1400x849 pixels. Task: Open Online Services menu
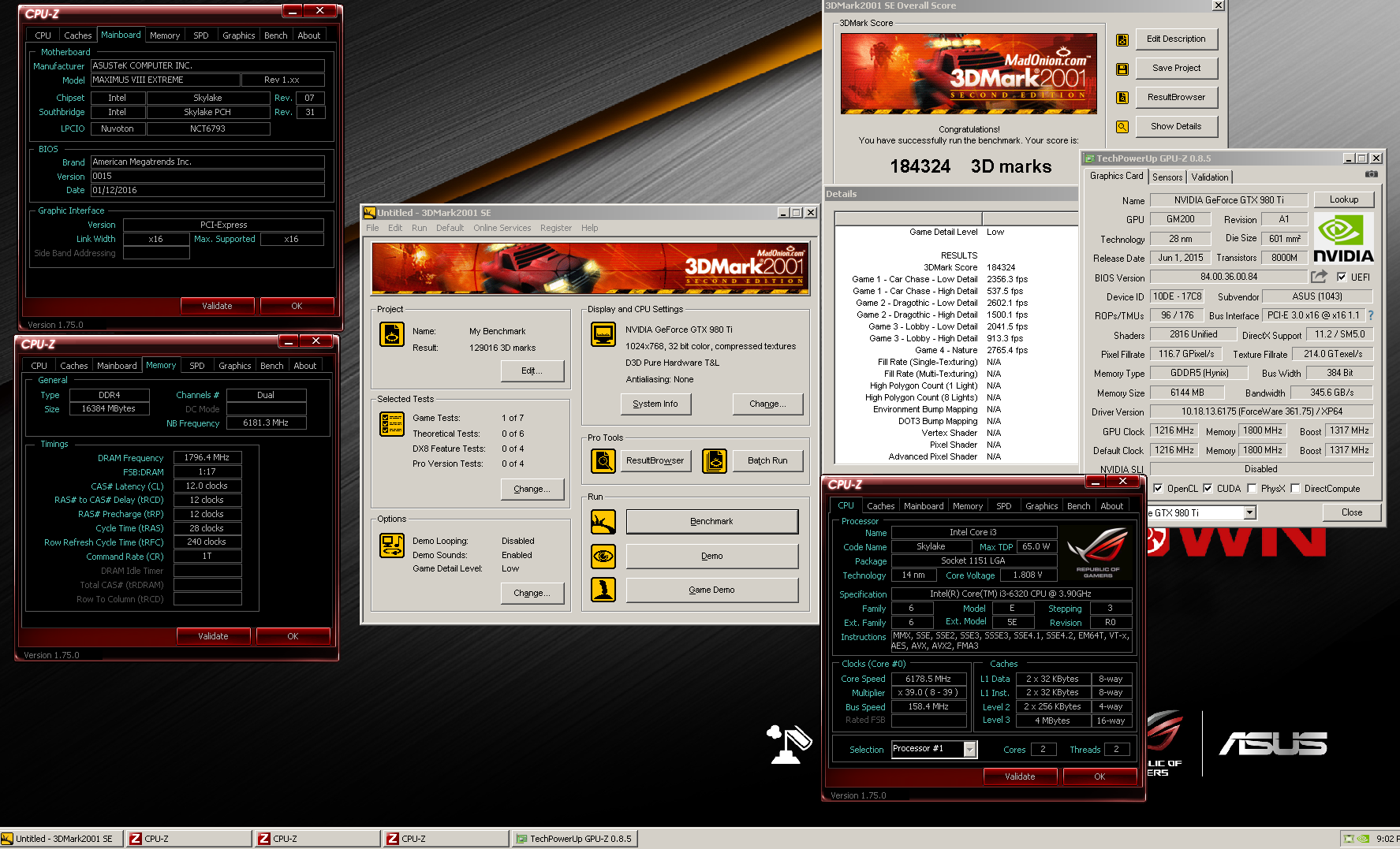pos(502,228)
